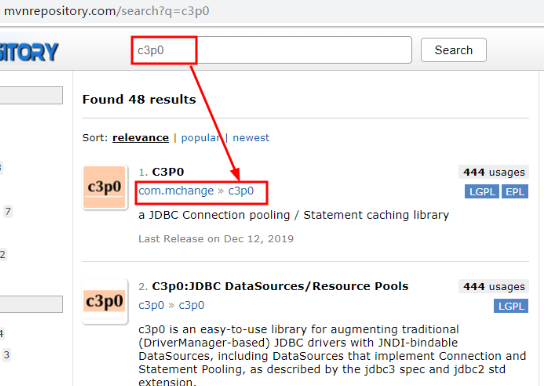Click the c3p0 easy-to-use library description
Screen dimensions: 544x386
(x=332, y=356)
